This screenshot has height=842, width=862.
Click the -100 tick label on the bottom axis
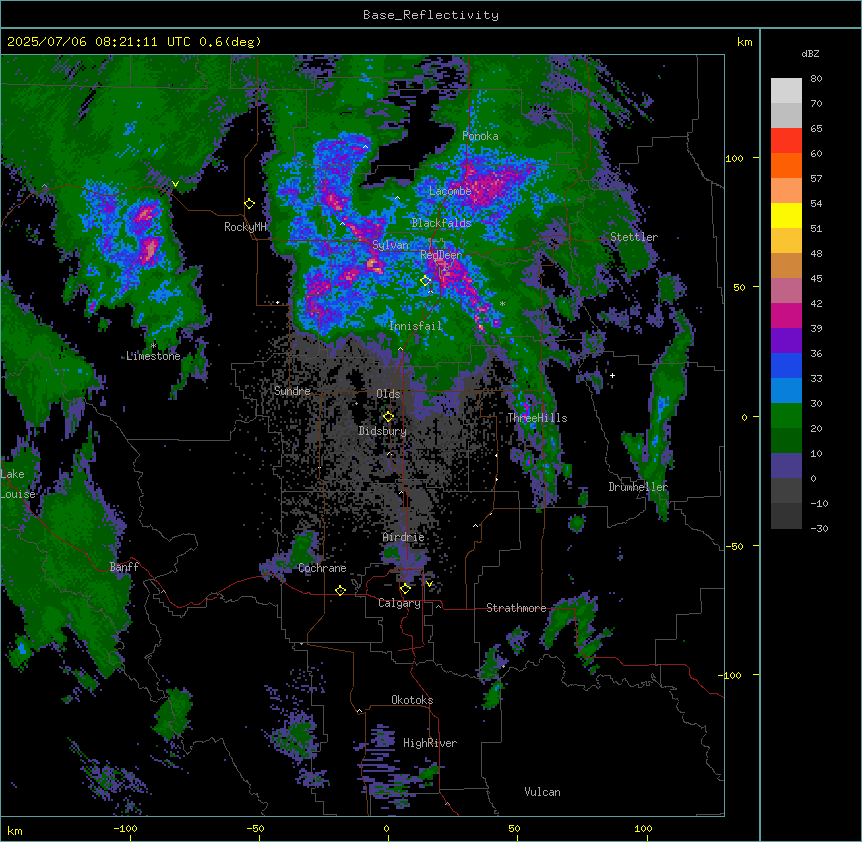[x=125, y=828]
